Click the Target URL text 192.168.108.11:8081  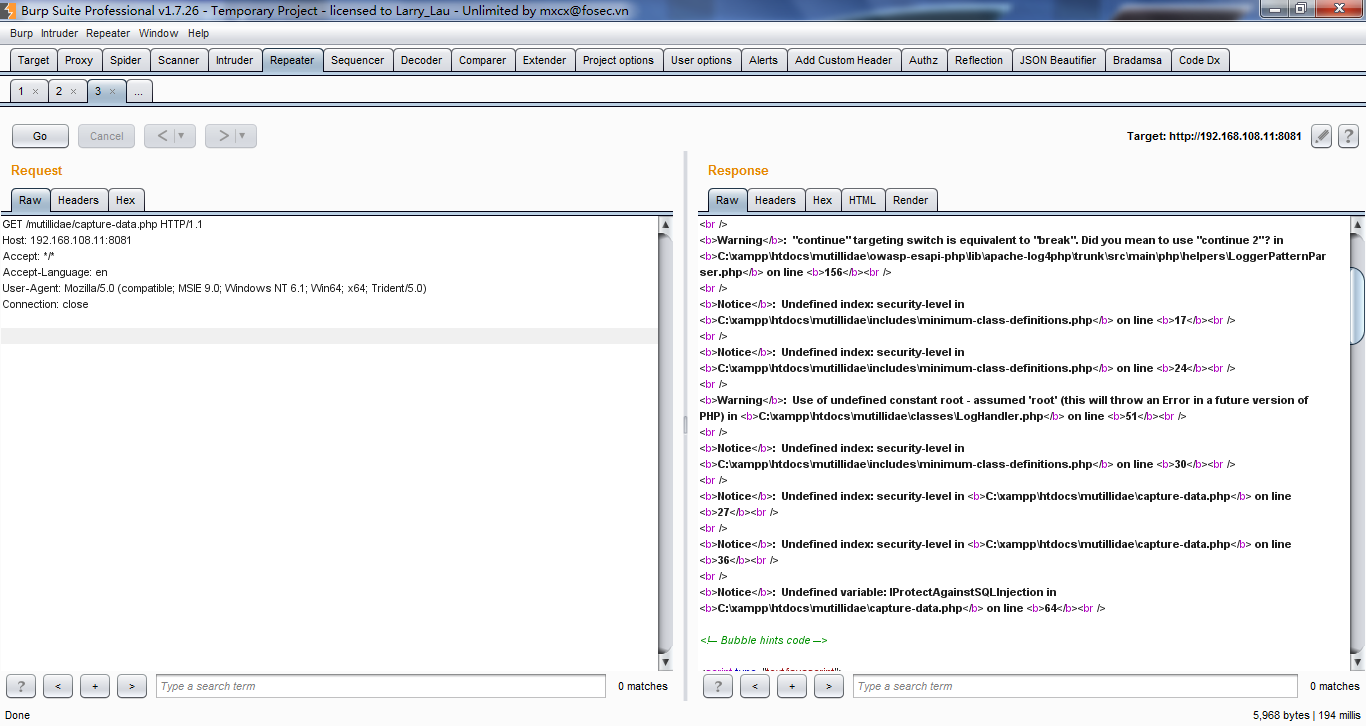[x=1235, y=136]
